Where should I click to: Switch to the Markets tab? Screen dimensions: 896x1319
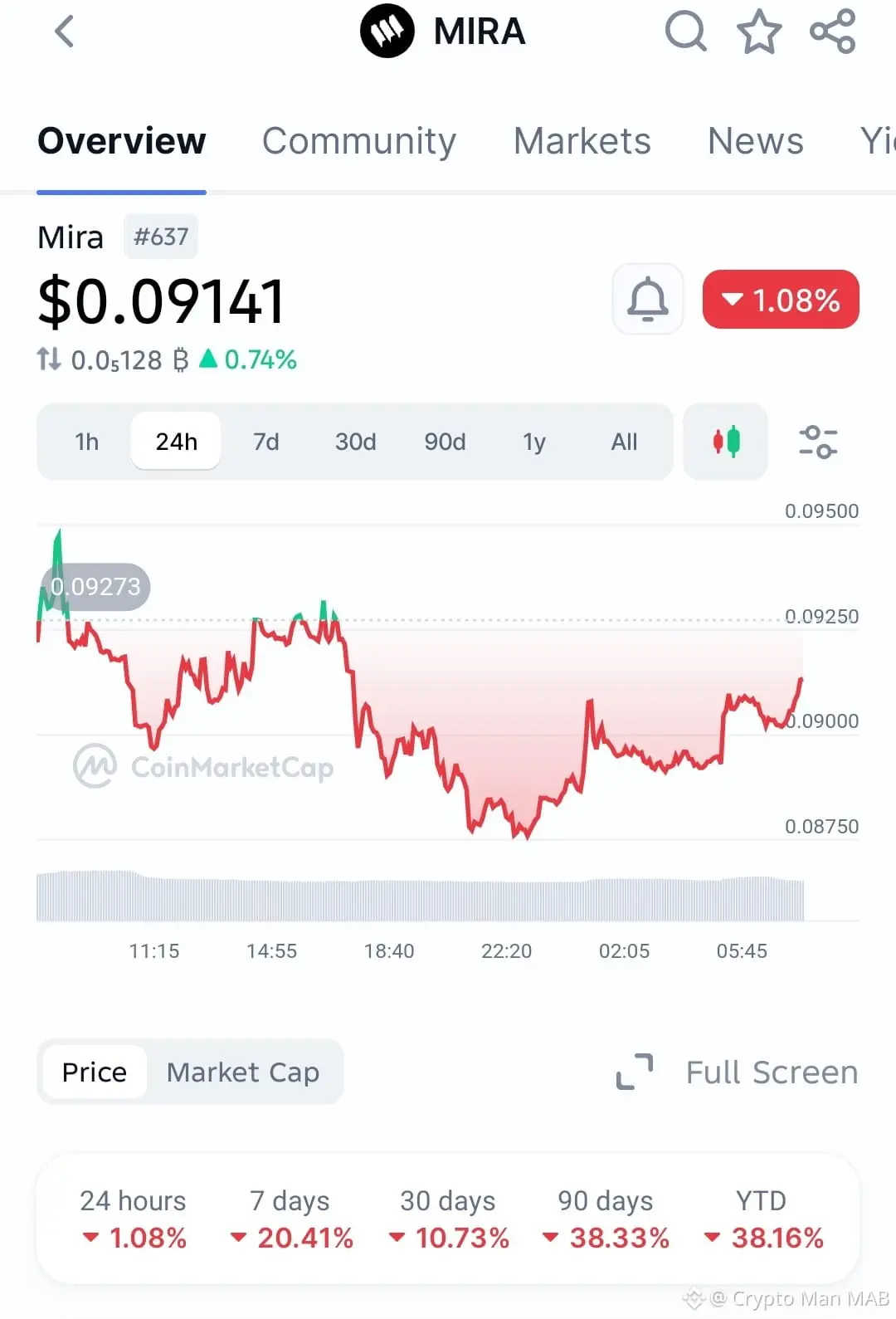582,141
